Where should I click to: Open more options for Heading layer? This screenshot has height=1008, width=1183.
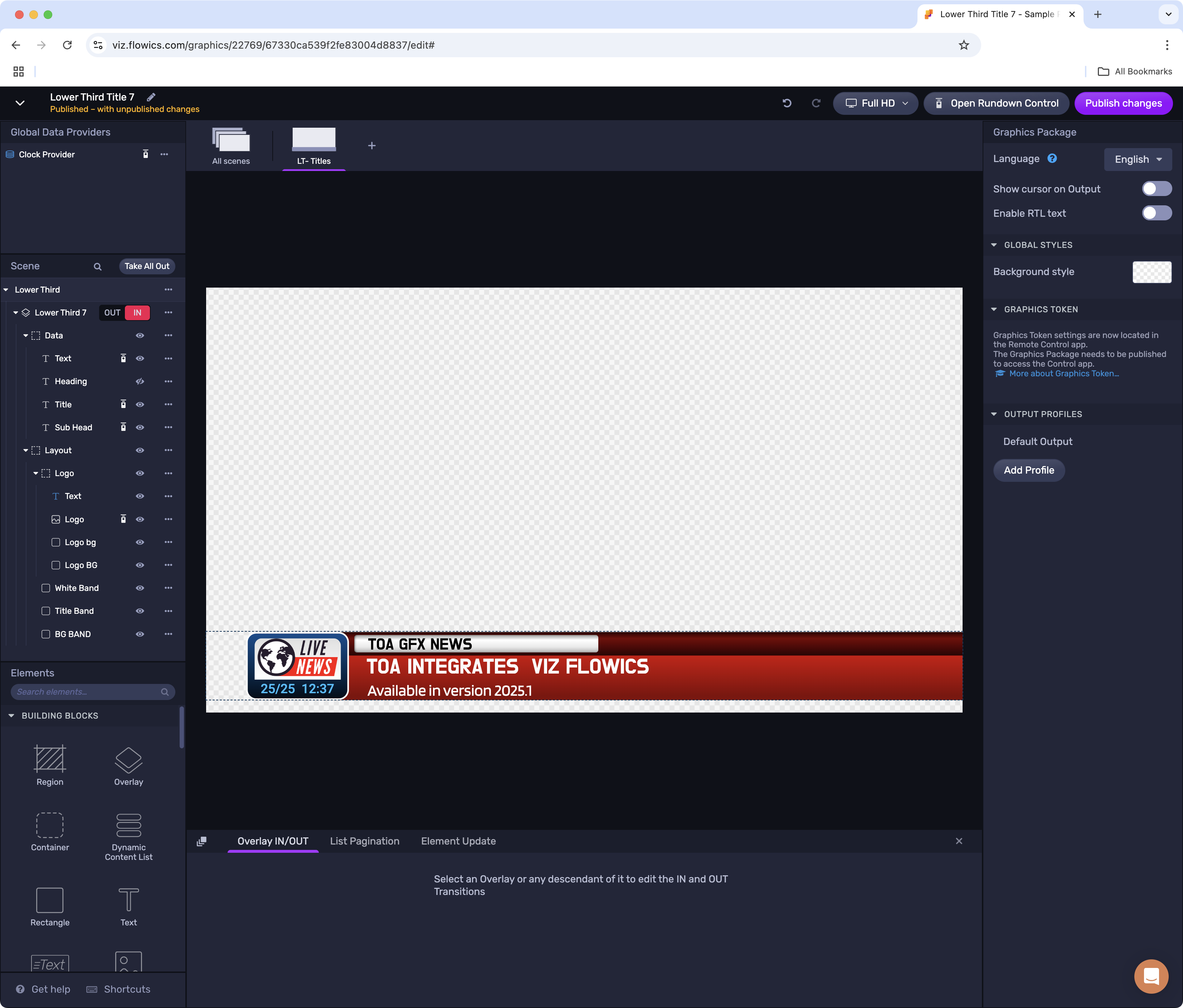(x=169, y=382)
